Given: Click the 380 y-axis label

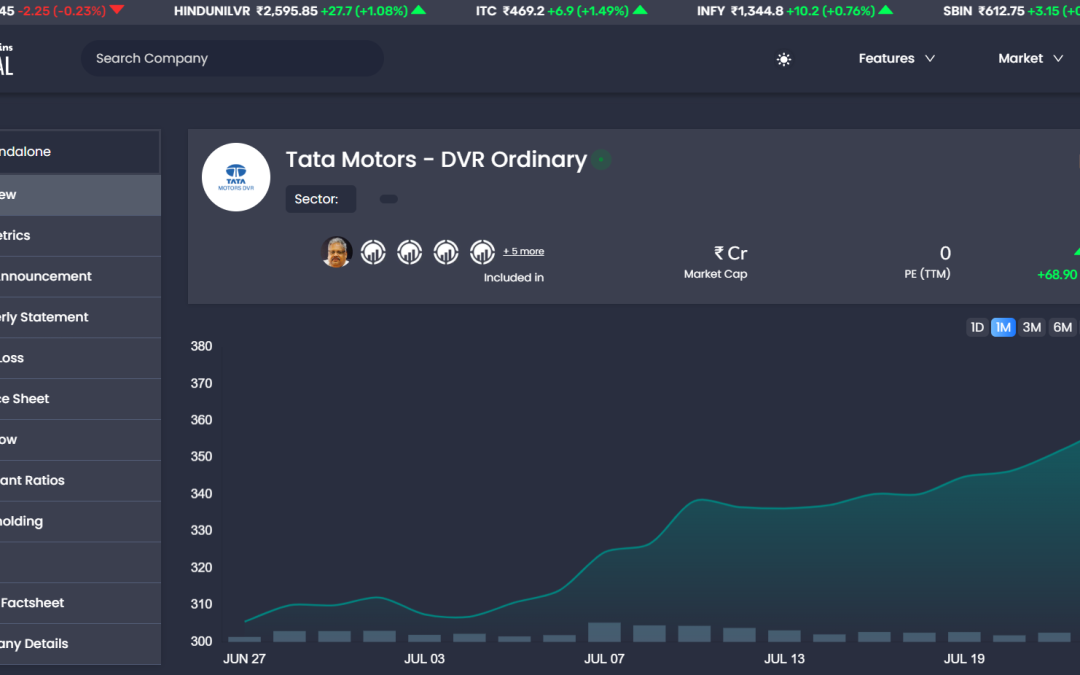Looking at the screenshot, I should point(201,346).
